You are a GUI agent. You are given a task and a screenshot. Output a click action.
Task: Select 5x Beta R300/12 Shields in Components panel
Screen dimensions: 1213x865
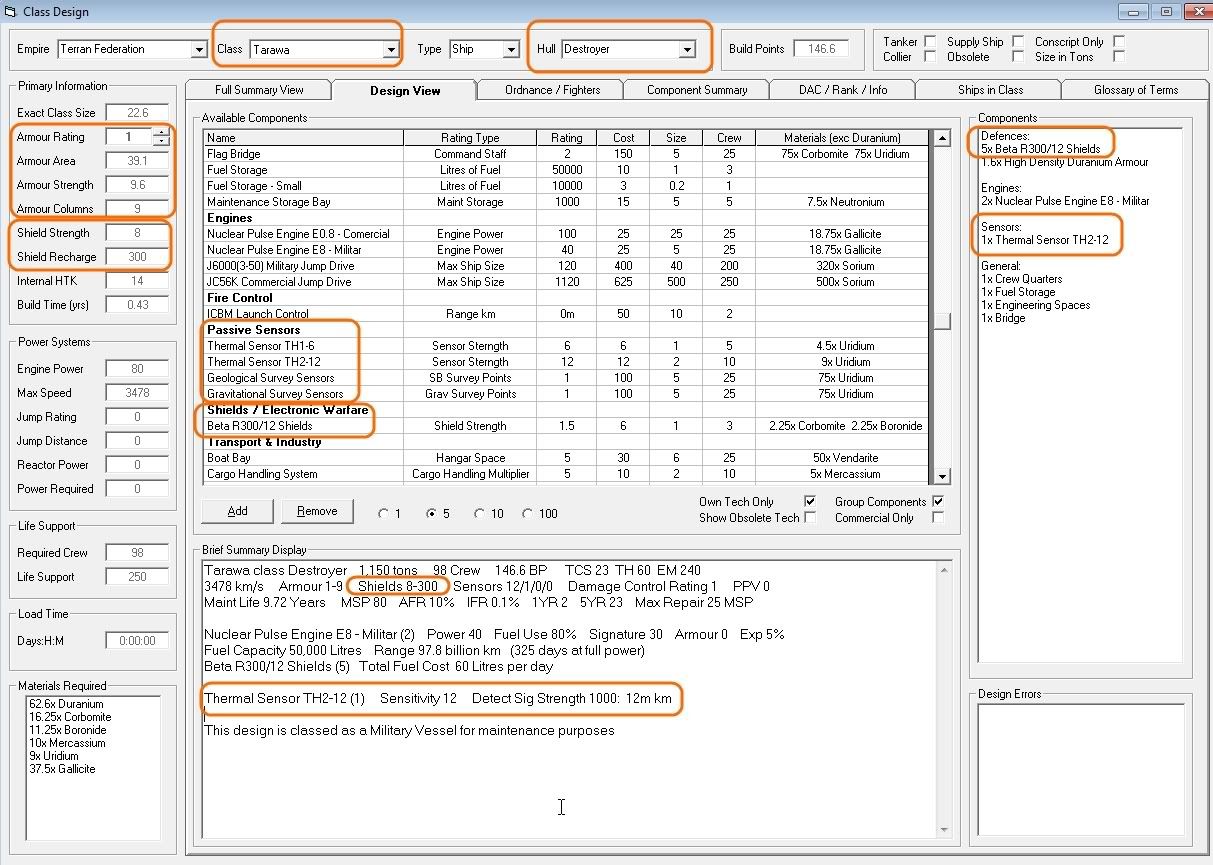click(1040, 149)
